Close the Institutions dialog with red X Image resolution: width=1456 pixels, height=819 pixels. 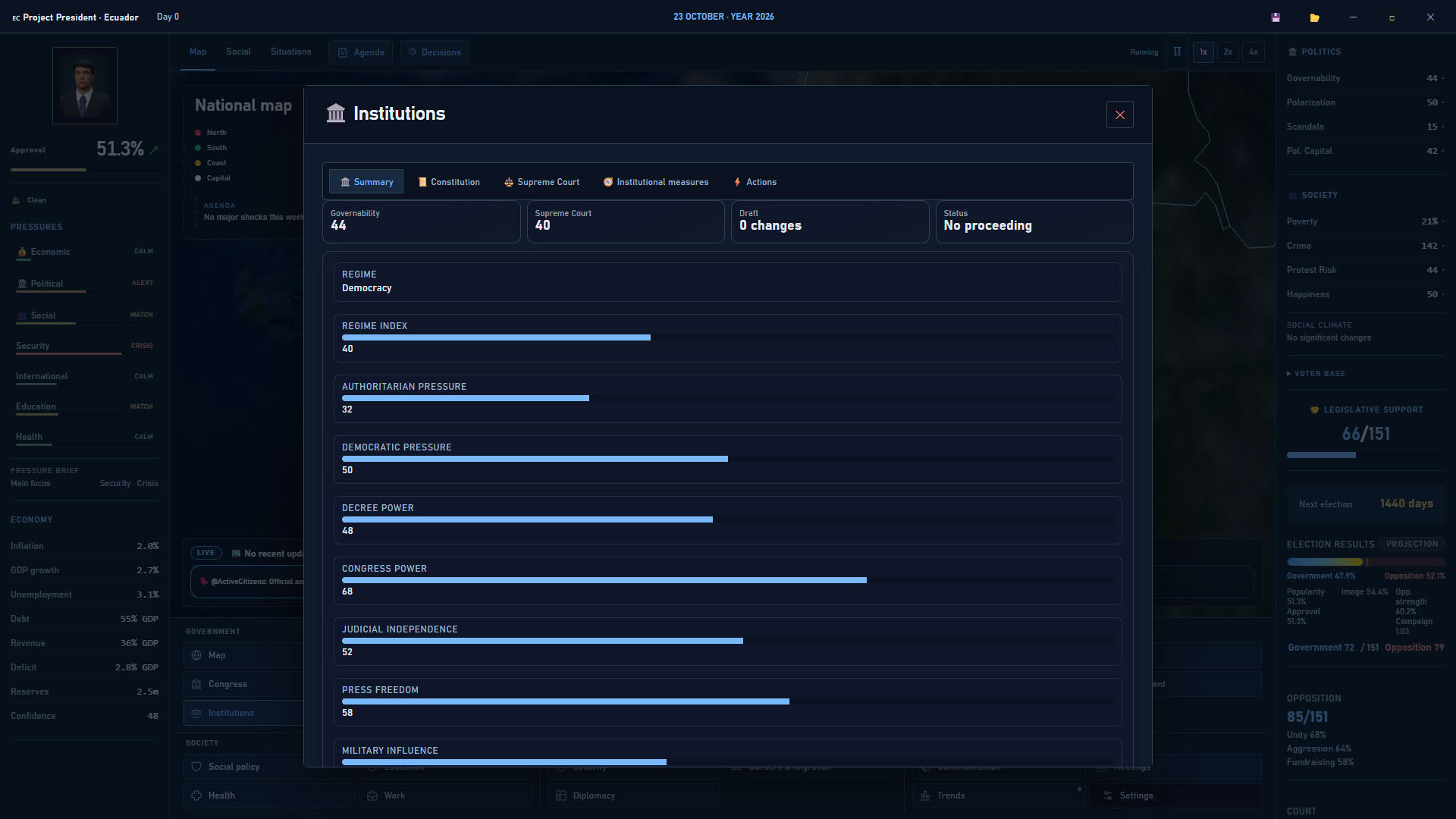[1119, 115]
